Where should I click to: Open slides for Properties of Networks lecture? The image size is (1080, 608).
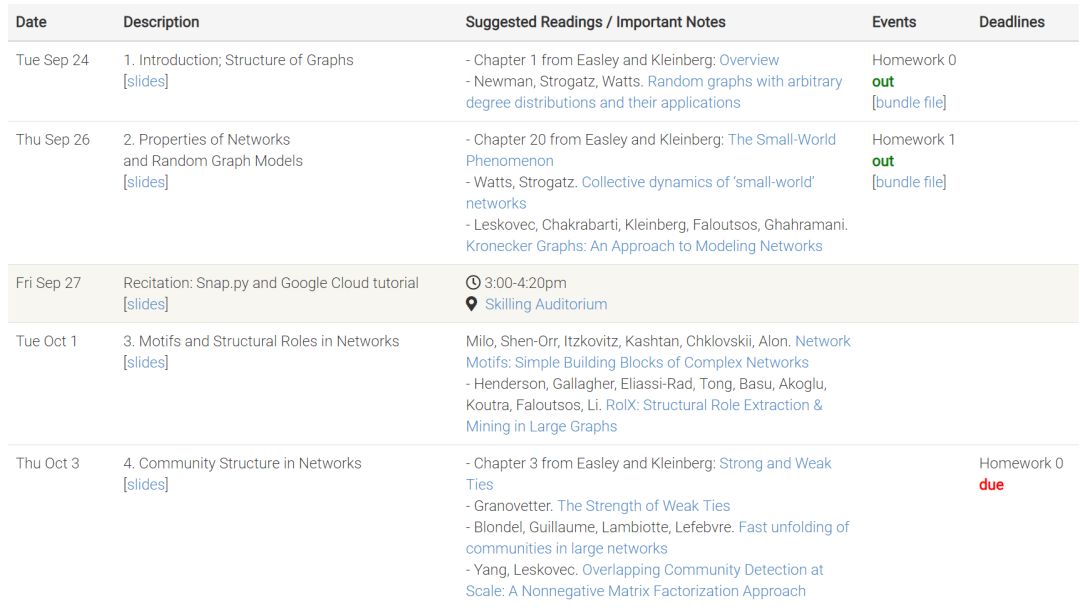pyautogui.click(x=146, y=182)
